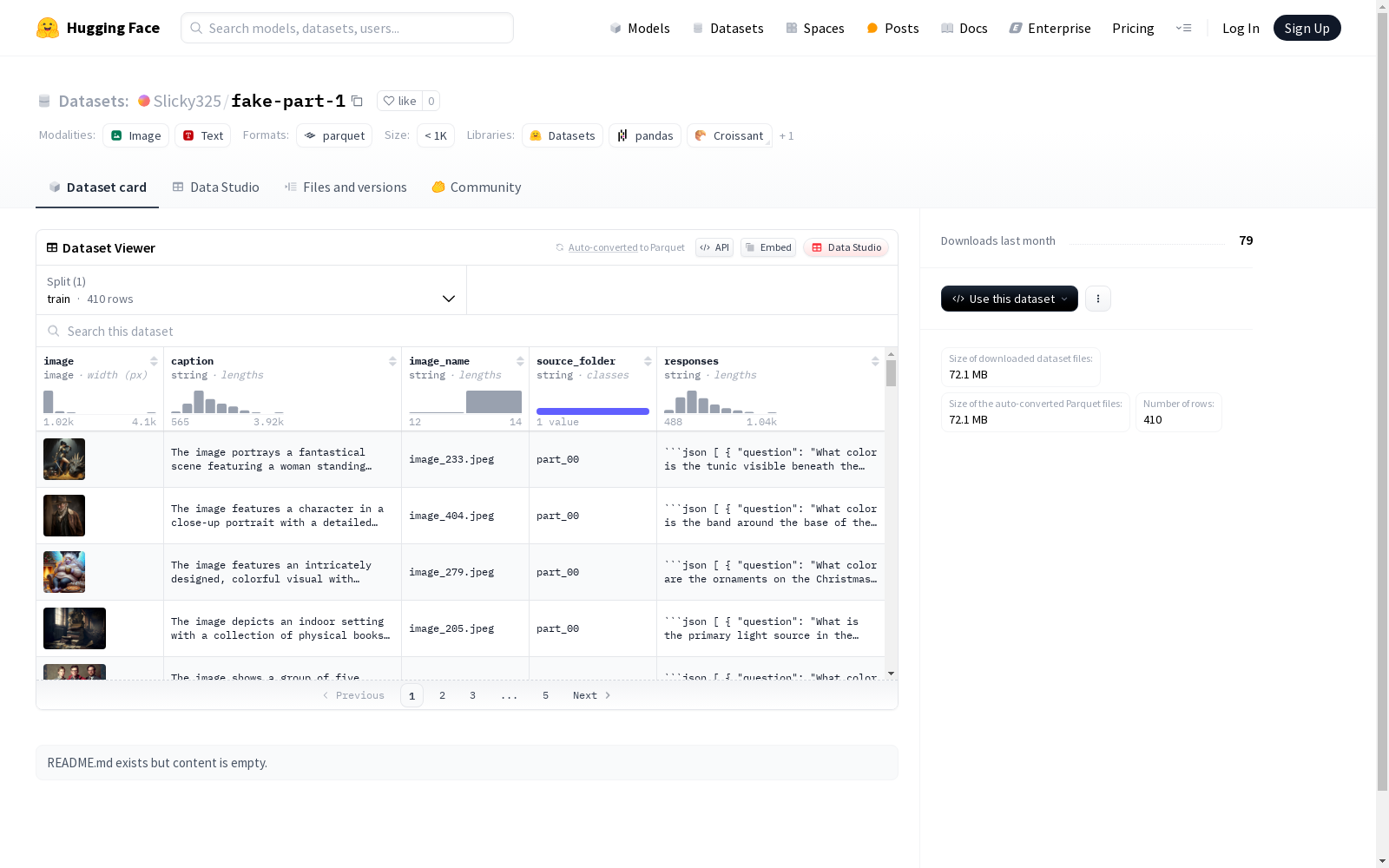
Task: Go to page 2 of rows
Action: (x=442, y=695)
